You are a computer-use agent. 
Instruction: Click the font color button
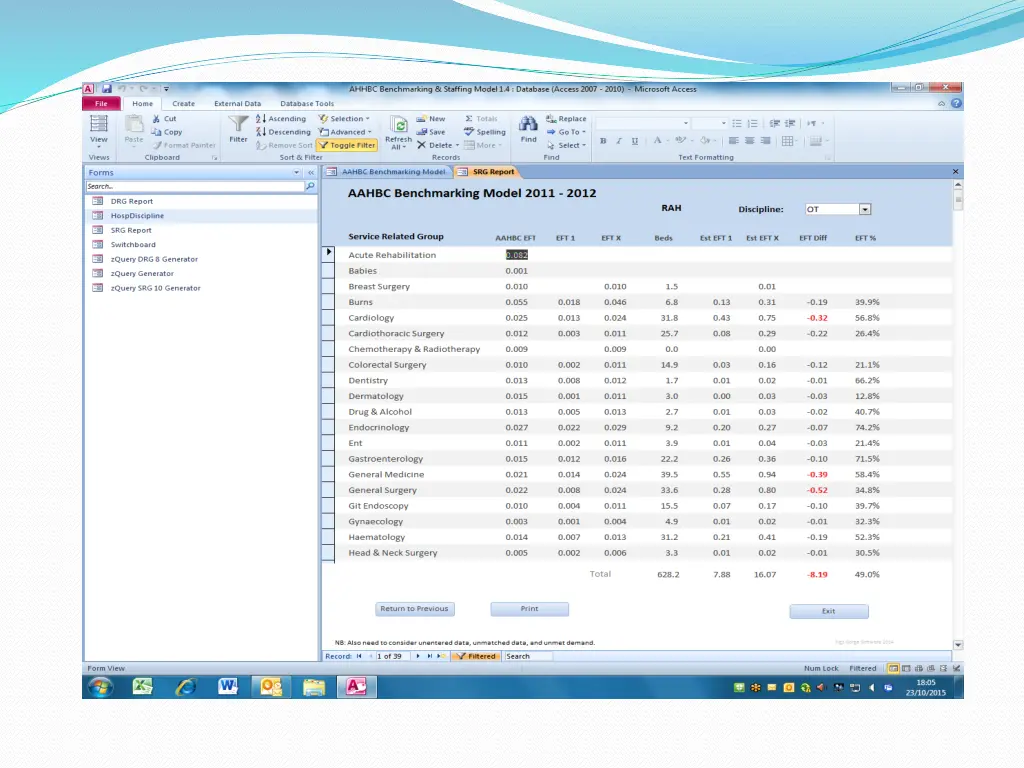click(658, 140)
